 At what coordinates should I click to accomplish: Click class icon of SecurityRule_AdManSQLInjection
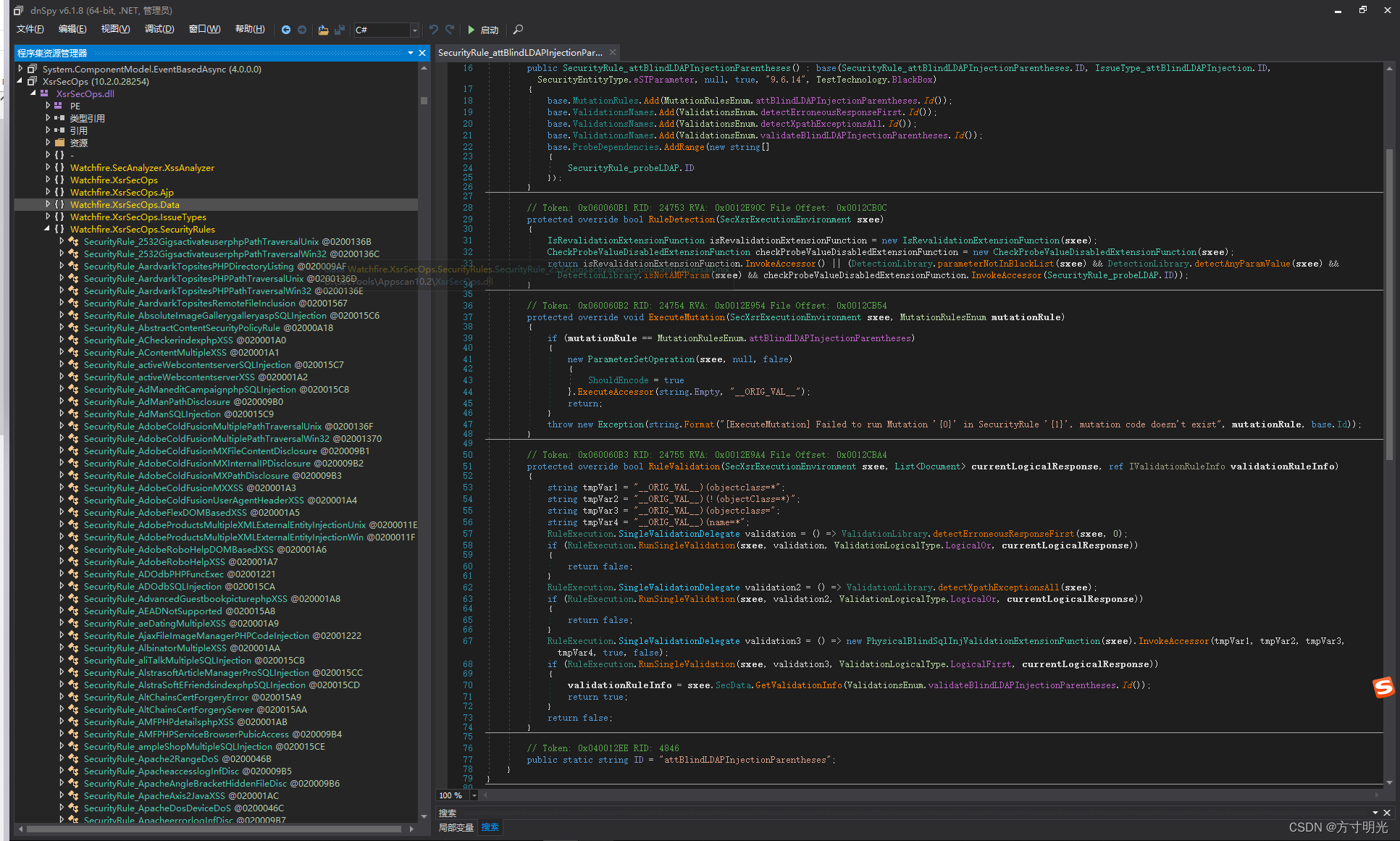click(x=73, y=414)
